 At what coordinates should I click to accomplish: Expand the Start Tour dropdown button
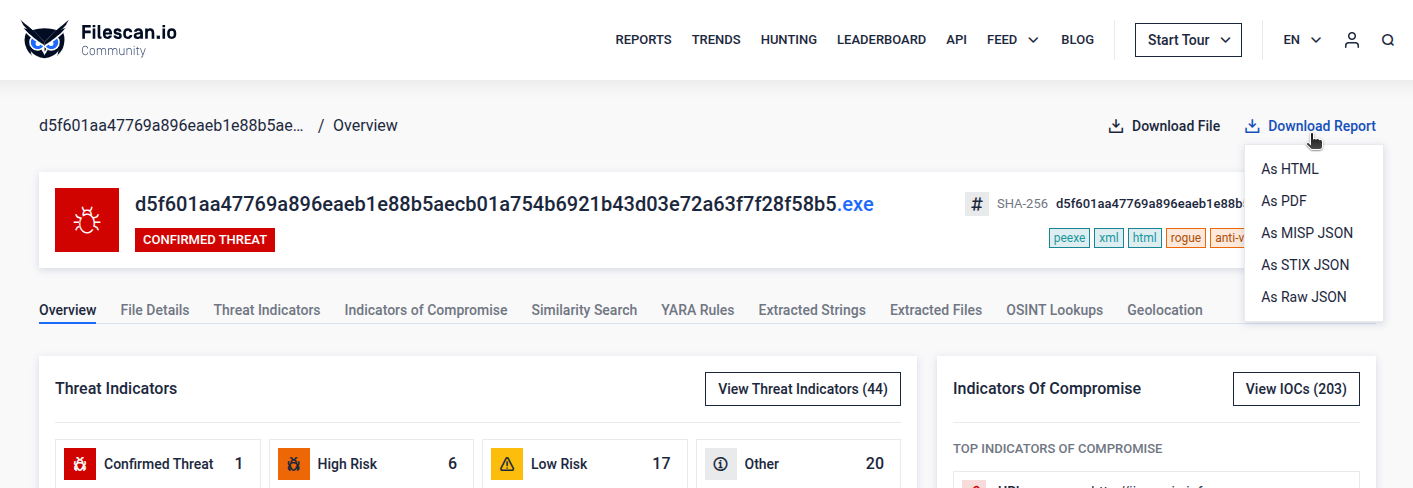pyautogui.click(x=1188, y=40)
